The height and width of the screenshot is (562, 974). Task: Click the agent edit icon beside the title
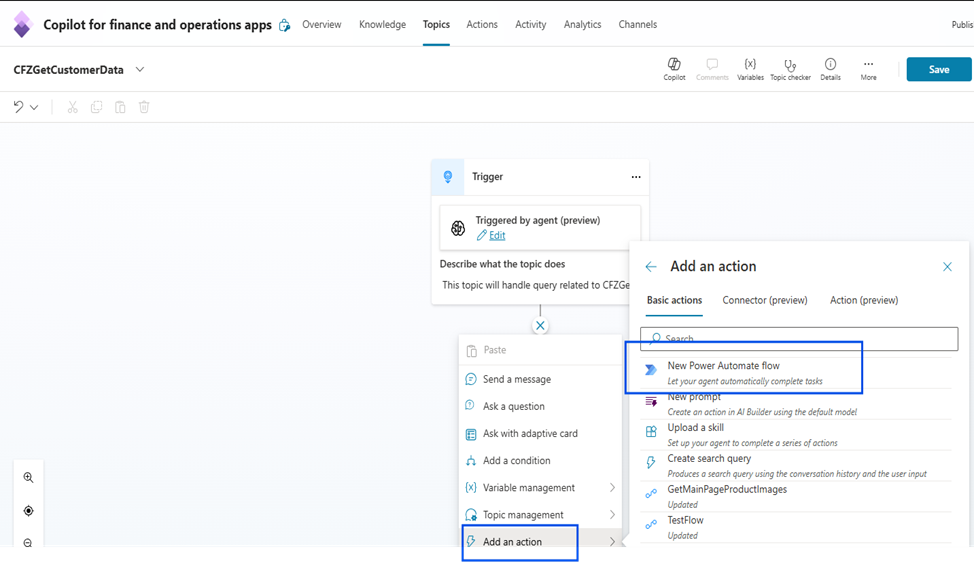click(284, 25)
